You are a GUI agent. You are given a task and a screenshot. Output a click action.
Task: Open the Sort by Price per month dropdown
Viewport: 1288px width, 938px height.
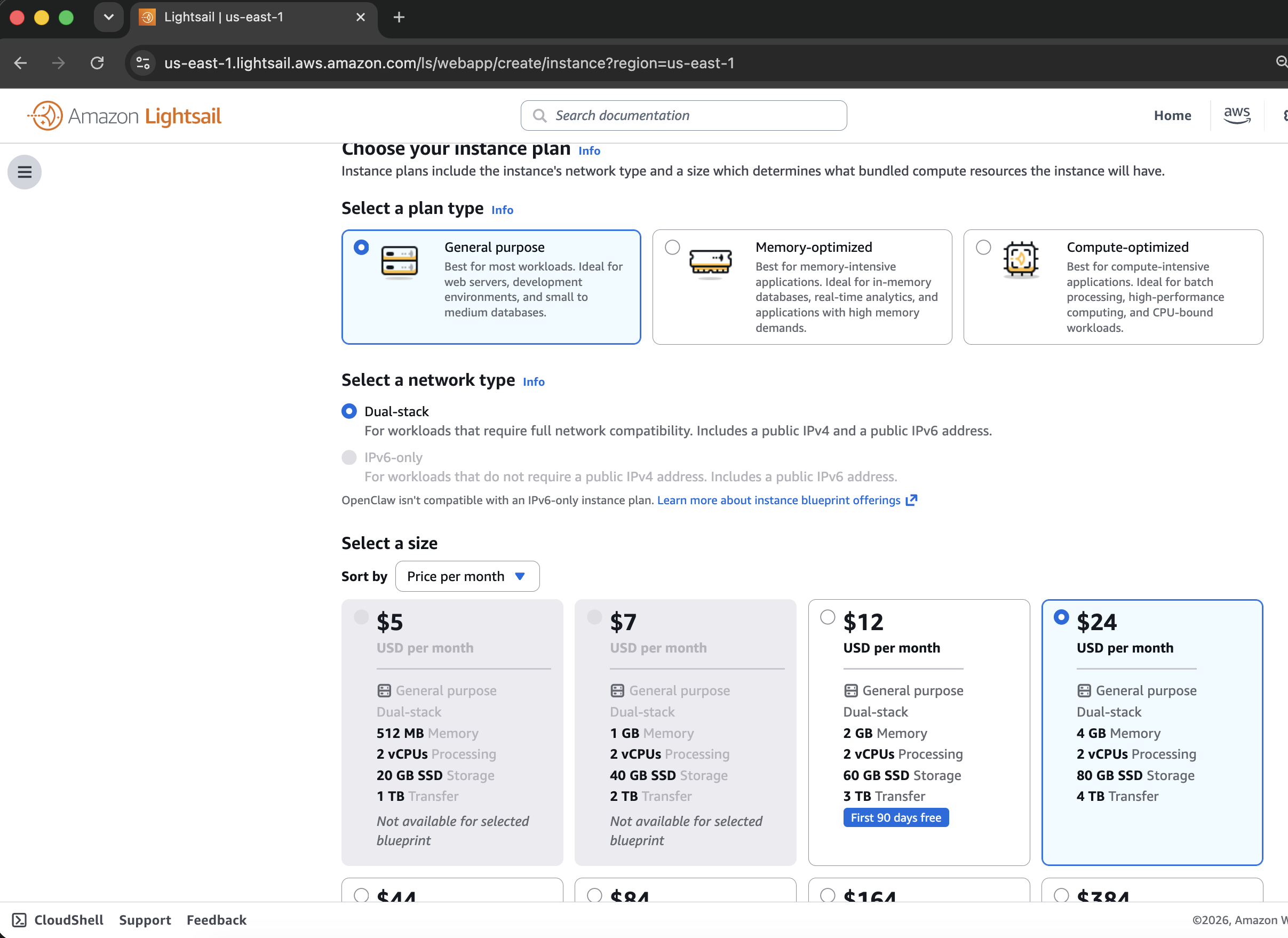[x=467, y=576]
